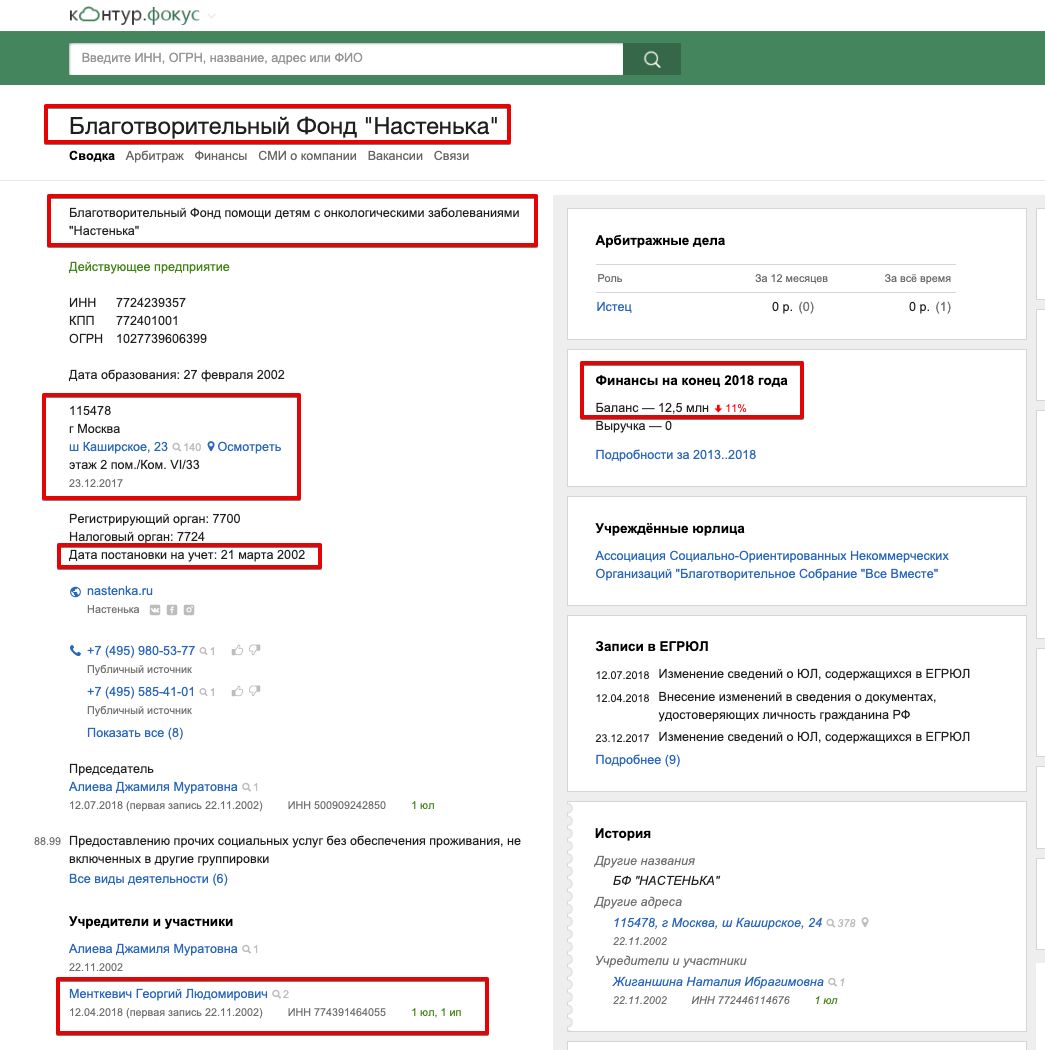The image size is (1045, 1050).
Task: Focus the ИНН, ОГРН search input field
Action: coord(345,59)
